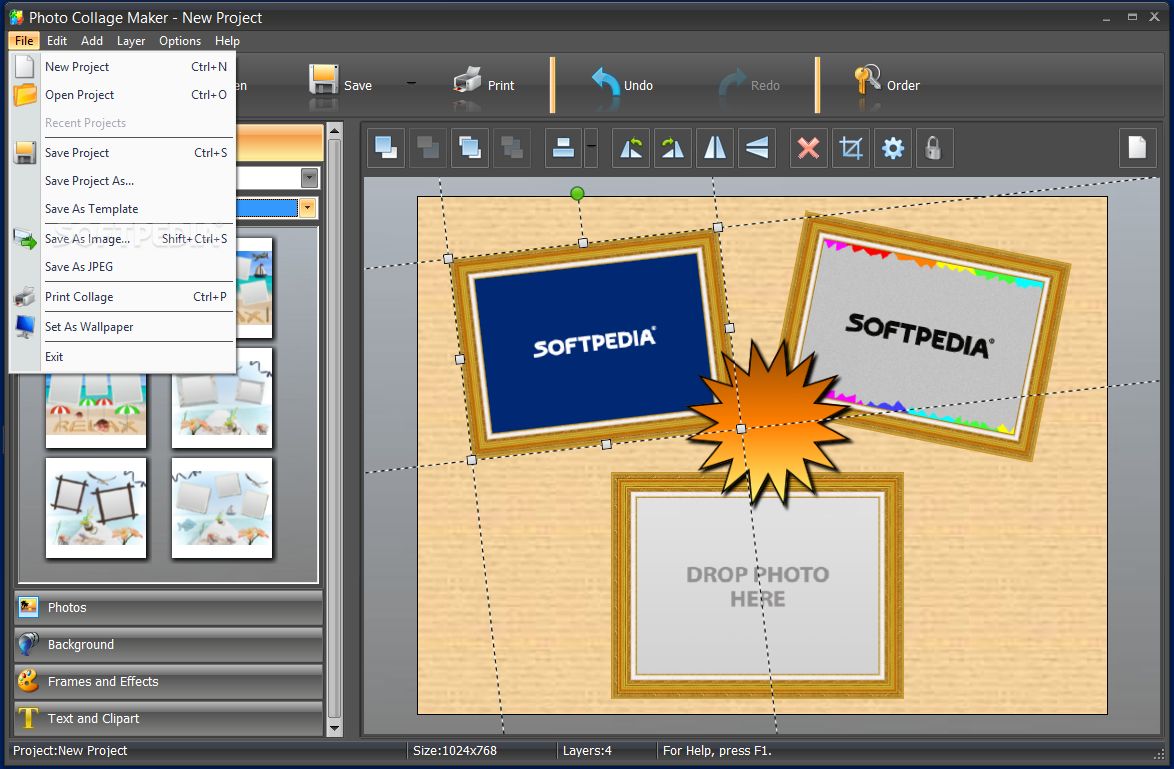This screenshot has height=769, width=1174.
Task: Expand the Background panel section
Action: [168, 644]
